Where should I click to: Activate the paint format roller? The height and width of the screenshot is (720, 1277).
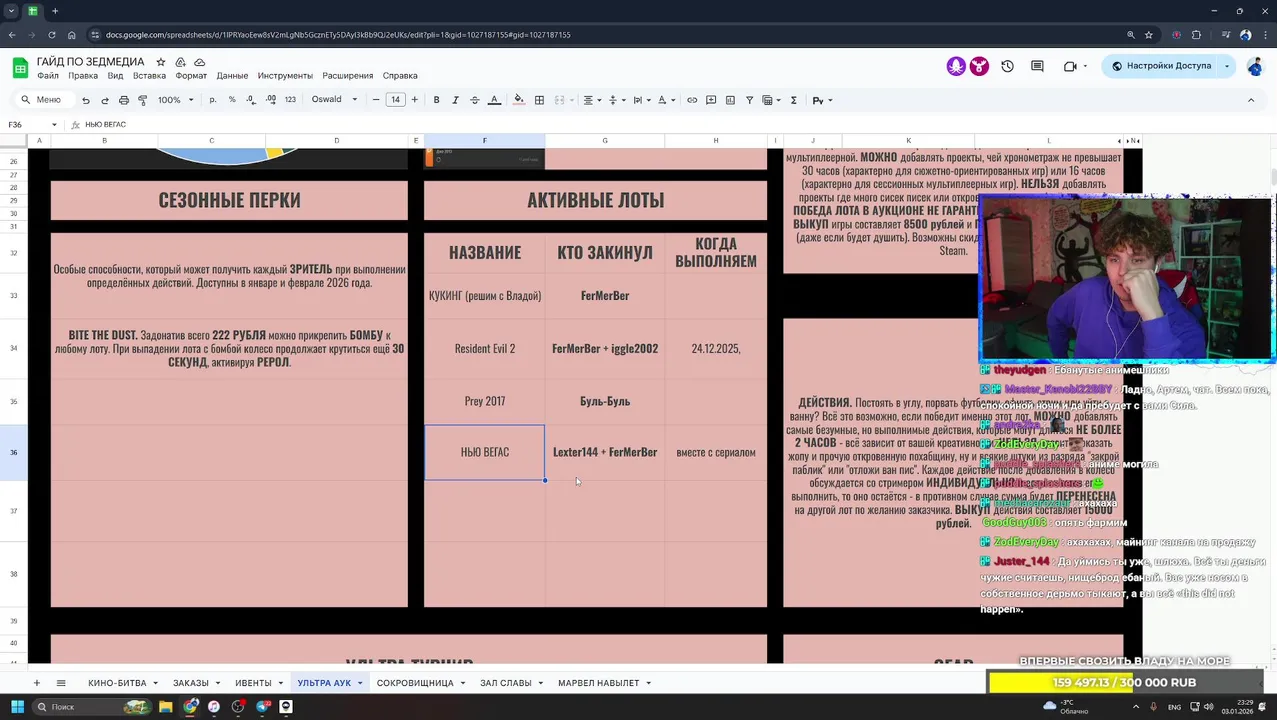coord(143,100)
